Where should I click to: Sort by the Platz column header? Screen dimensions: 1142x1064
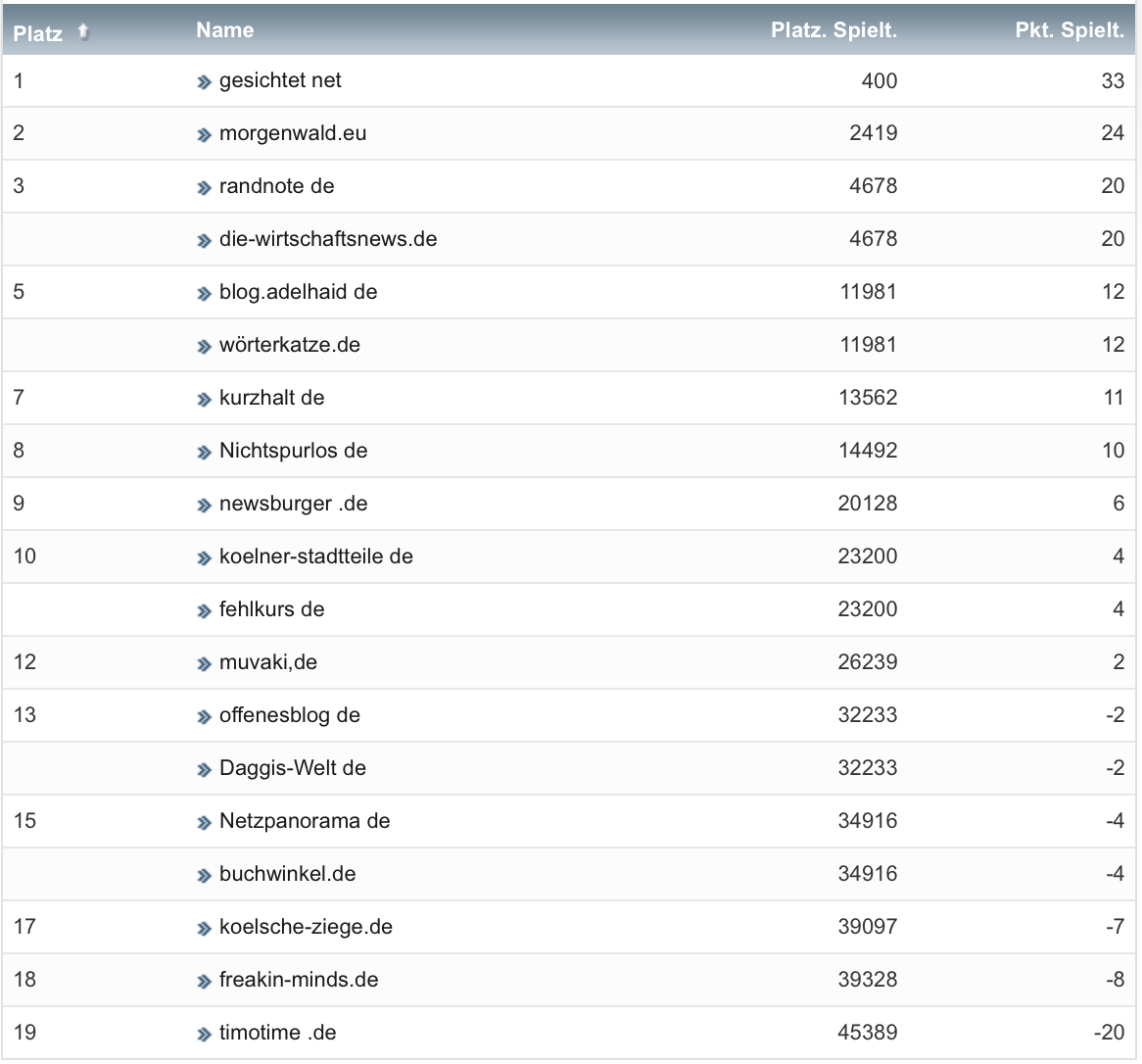point(38,32)
